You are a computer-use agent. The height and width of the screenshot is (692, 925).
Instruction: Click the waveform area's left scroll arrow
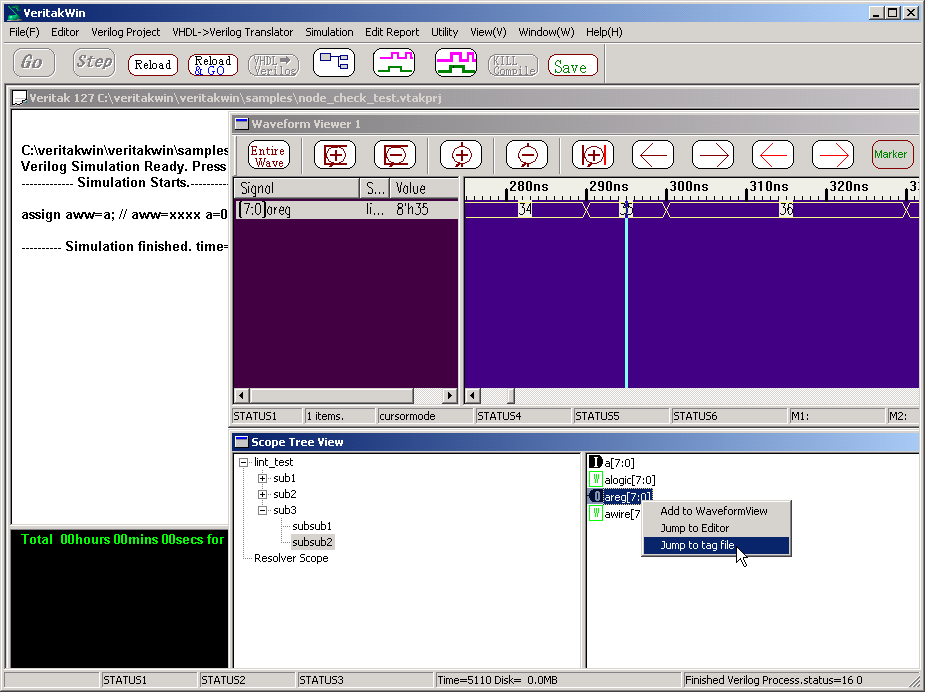pos(472,395)
